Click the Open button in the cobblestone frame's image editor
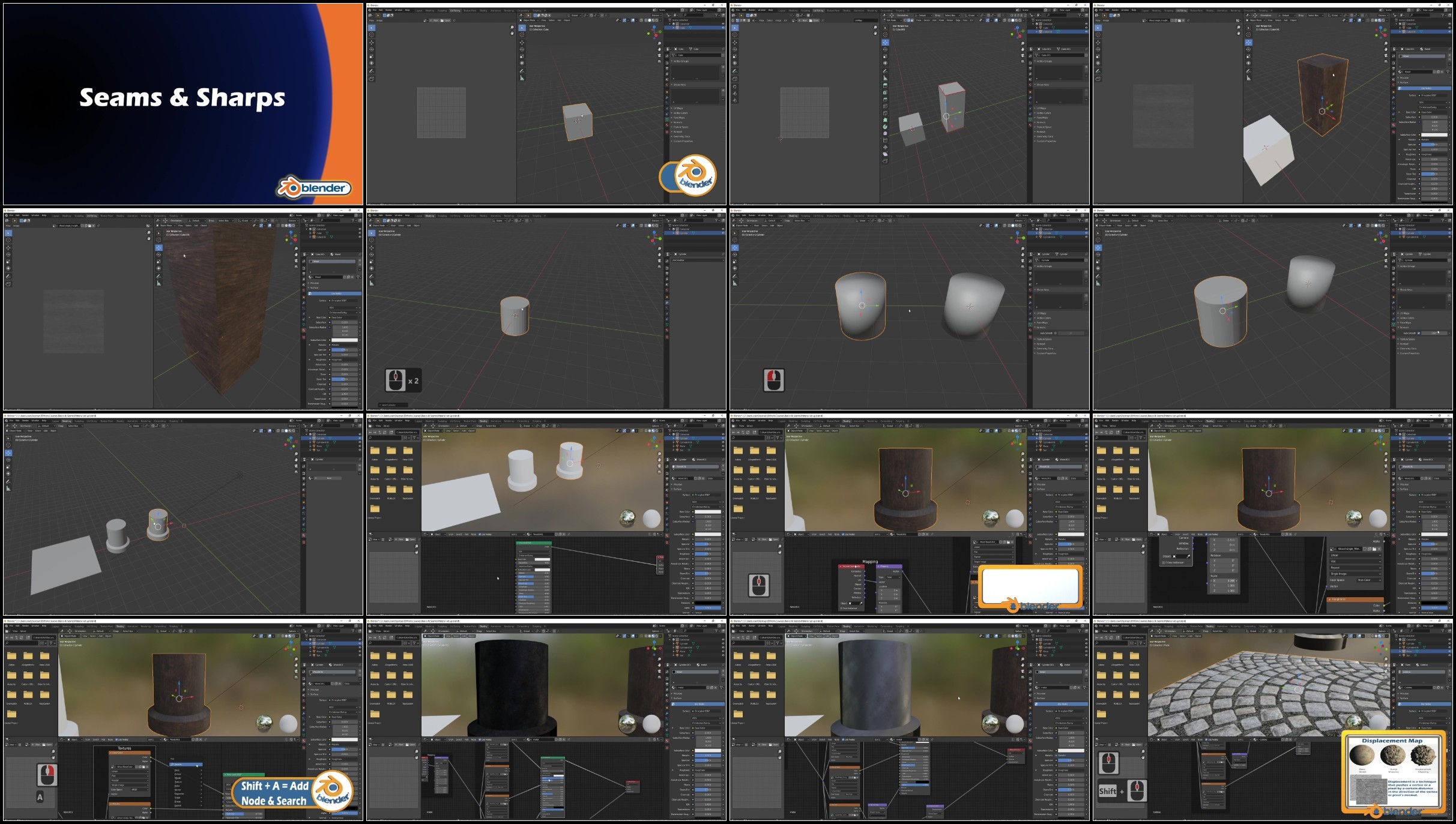This screenshot has height=824, width=1456. point(1138,744)
